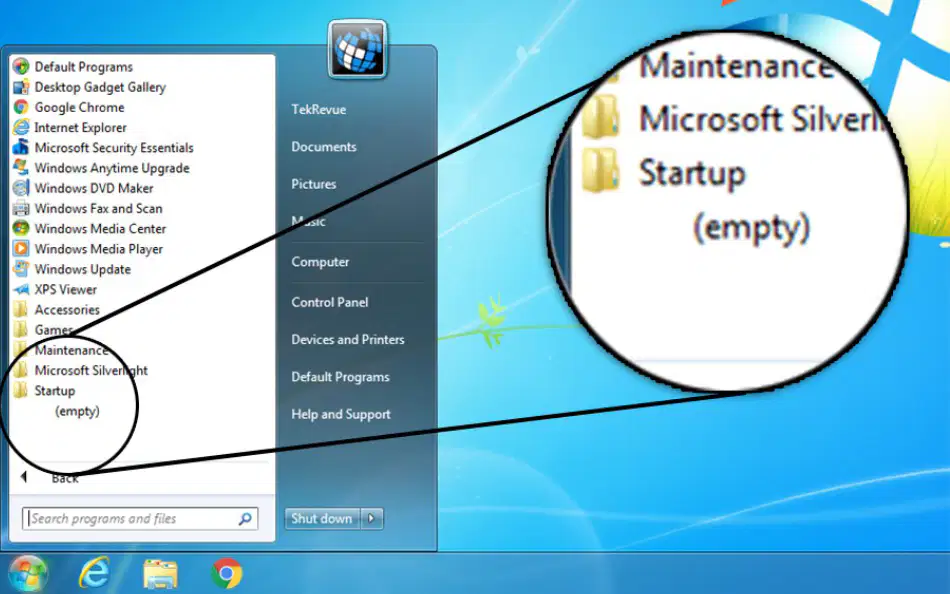This screenshot has width=950, height=594.
Task: Open Microsoft Security Essentials icon
Action: click(21, 147)
